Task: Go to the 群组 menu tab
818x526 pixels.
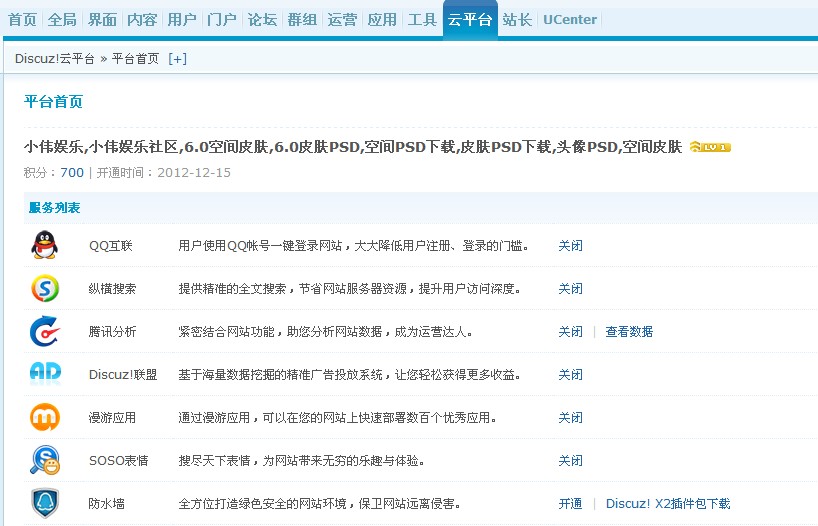Action: click(x=302, y=20)
